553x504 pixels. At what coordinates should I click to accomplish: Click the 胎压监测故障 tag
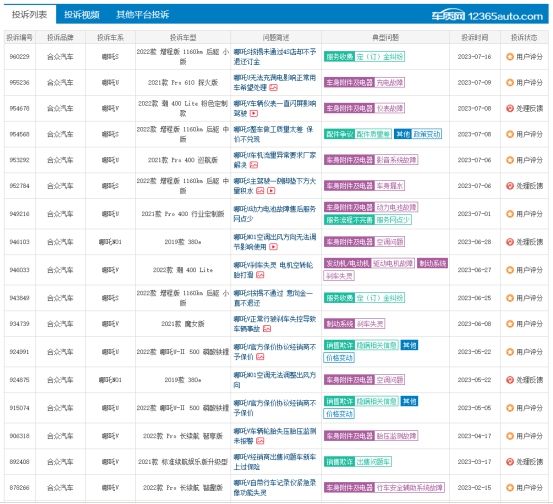[x=396, y=436]
